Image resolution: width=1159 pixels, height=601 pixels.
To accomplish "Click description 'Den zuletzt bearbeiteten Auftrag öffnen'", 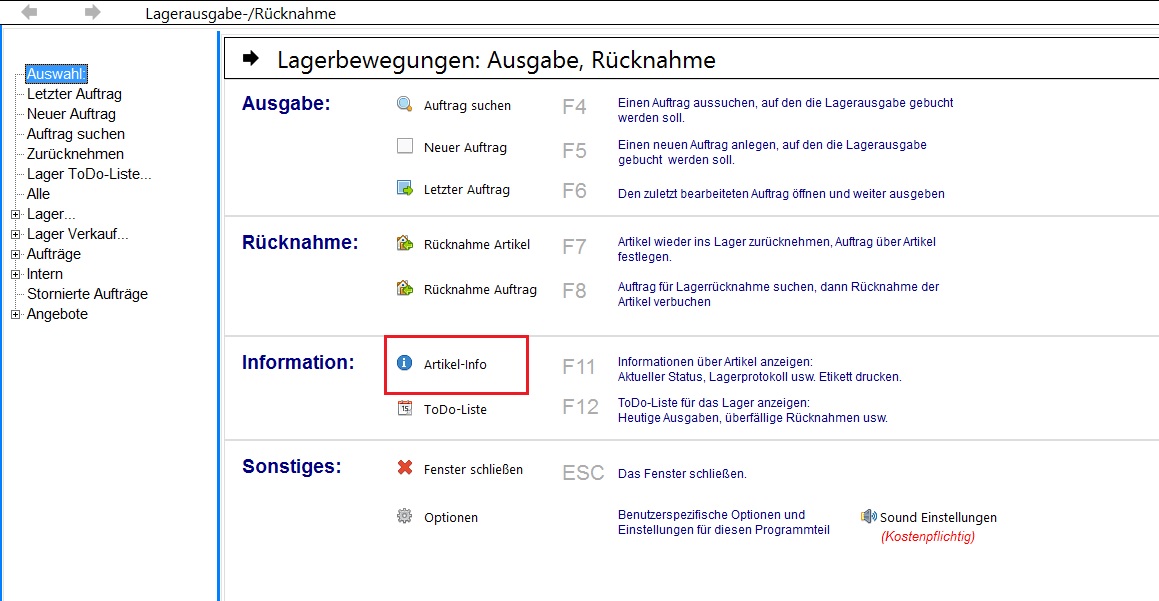I will (781, 194).
